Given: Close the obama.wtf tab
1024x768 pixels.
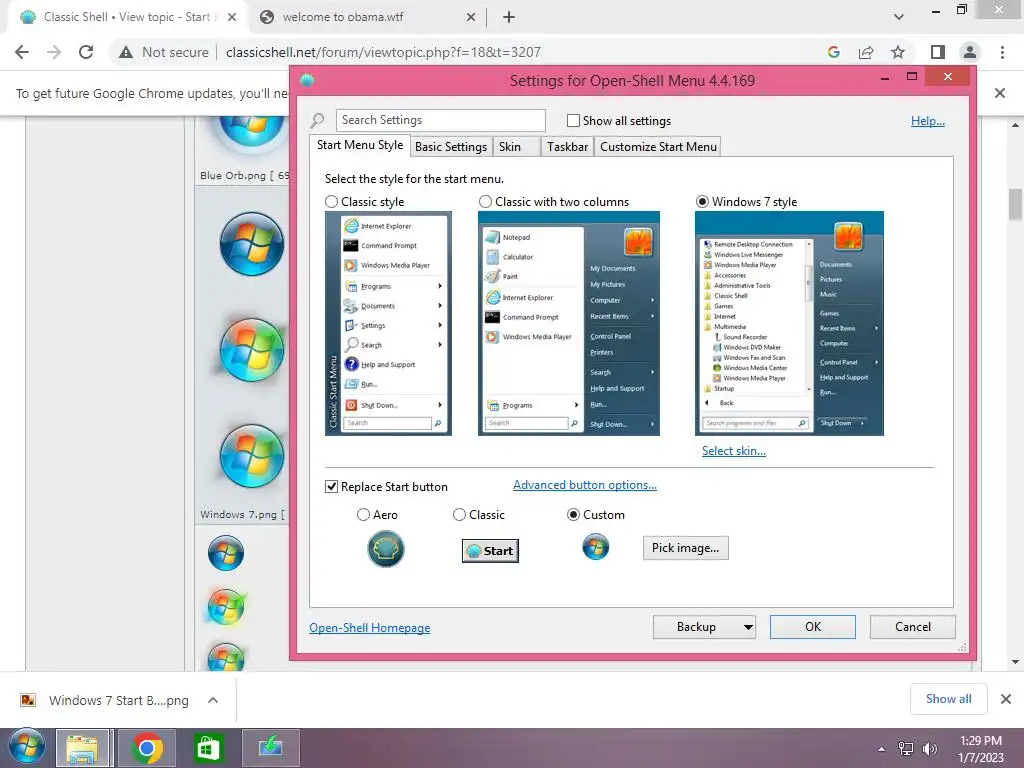Looking at the screenshot, I should click(471, 18).
